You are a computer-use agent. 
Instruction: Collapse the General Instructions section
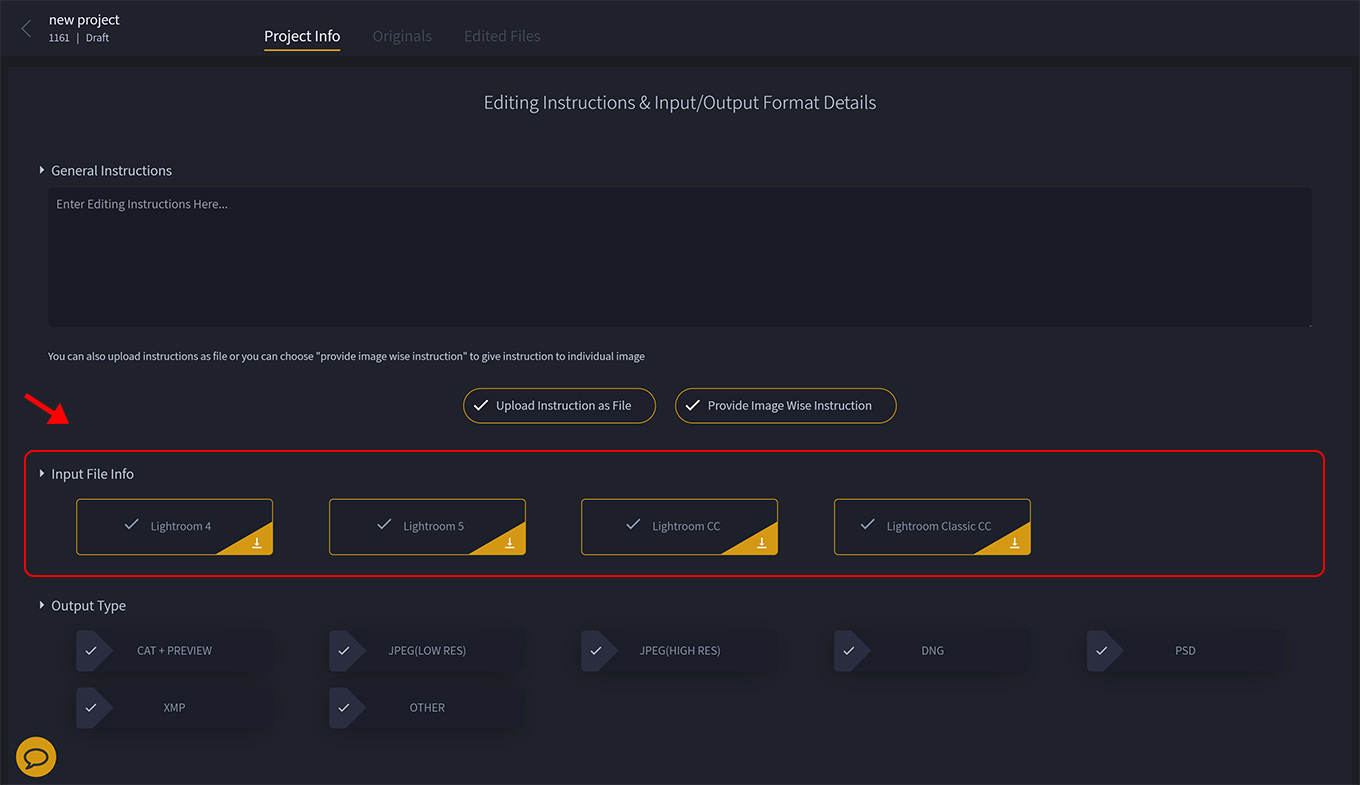tap(42, 170)
